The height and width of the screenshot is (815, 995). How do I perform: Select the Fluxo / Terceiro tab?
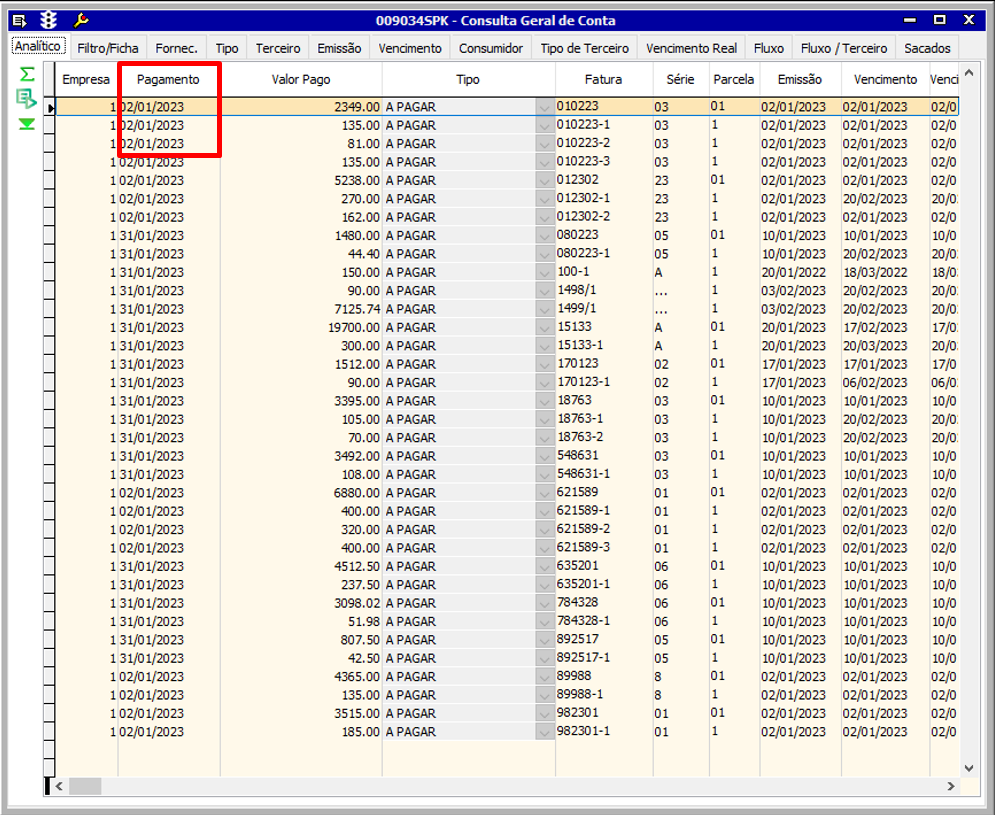point(843,48)
